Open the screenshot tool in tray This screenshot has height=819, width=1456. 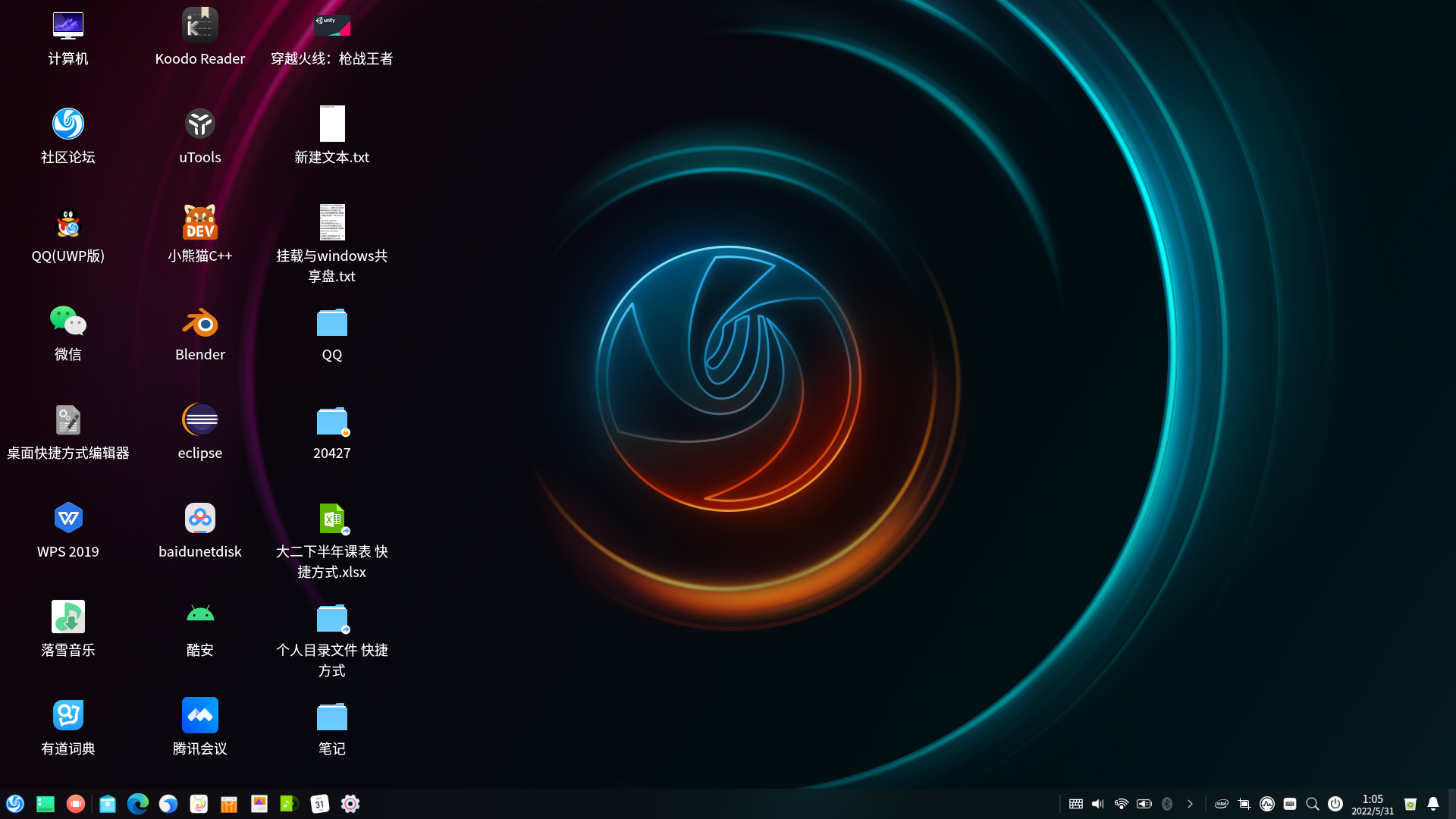click(x=1244, y=804)
